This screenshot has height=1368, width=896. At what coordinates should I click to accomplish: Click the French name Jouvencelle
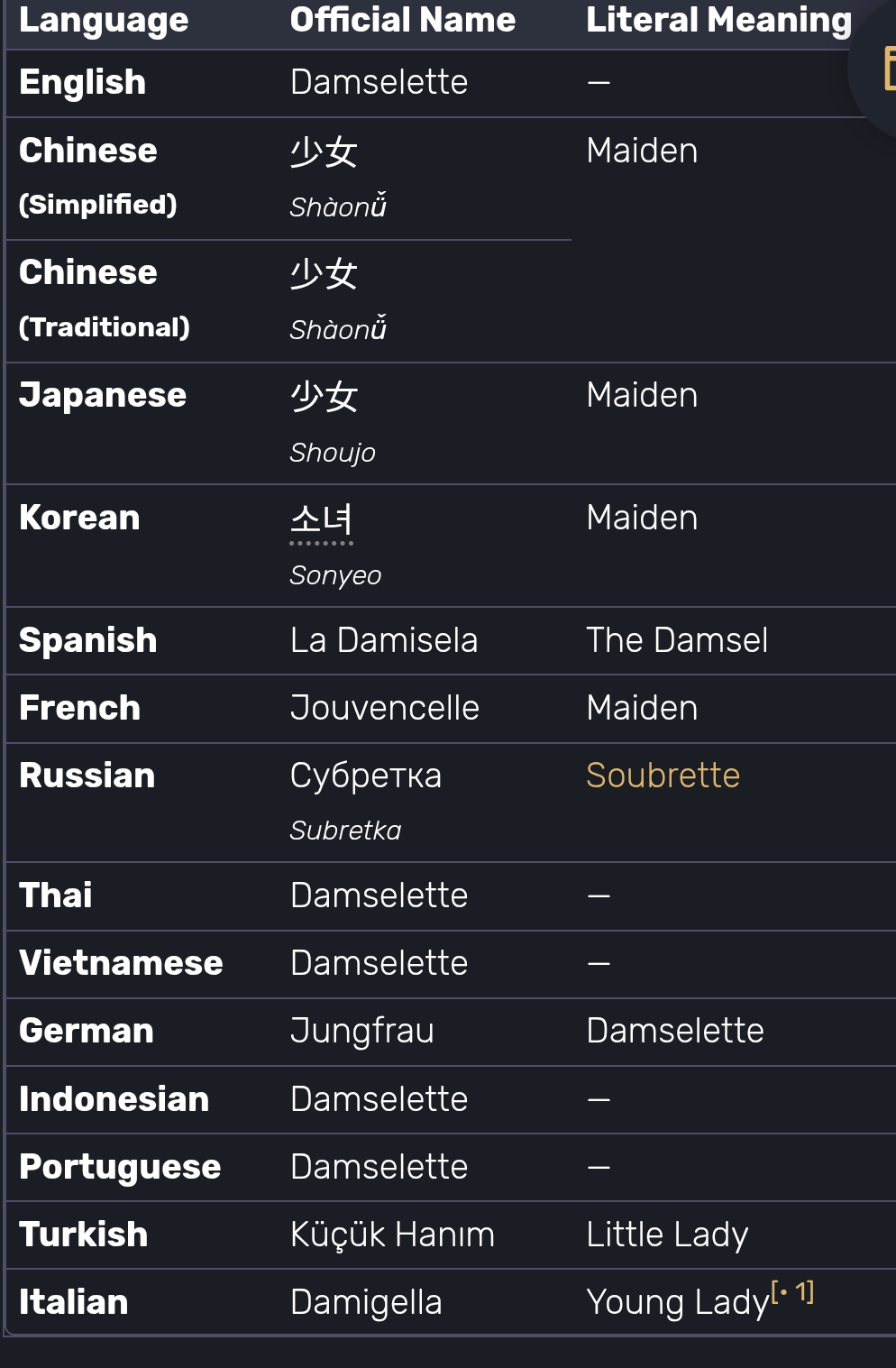pyautogui.click(x=385, y=708)
